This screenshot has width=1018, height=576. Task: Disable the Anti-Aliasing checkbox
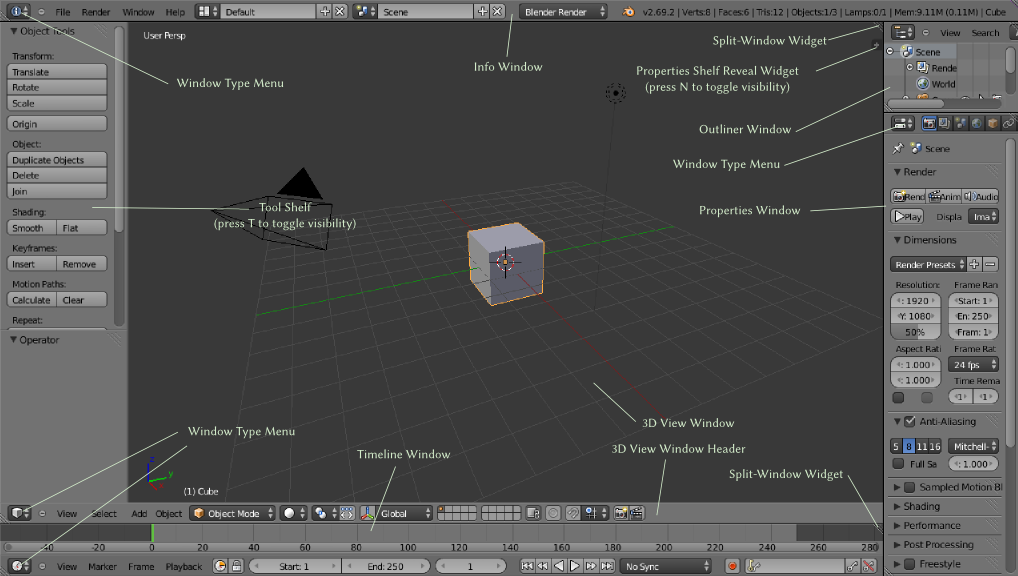tap(909, 422)
